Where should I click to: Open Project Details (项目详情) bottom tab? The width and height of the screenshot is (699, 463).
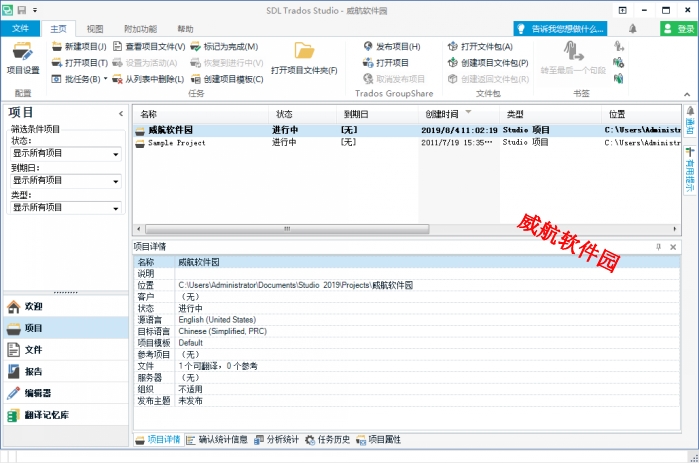158,440
